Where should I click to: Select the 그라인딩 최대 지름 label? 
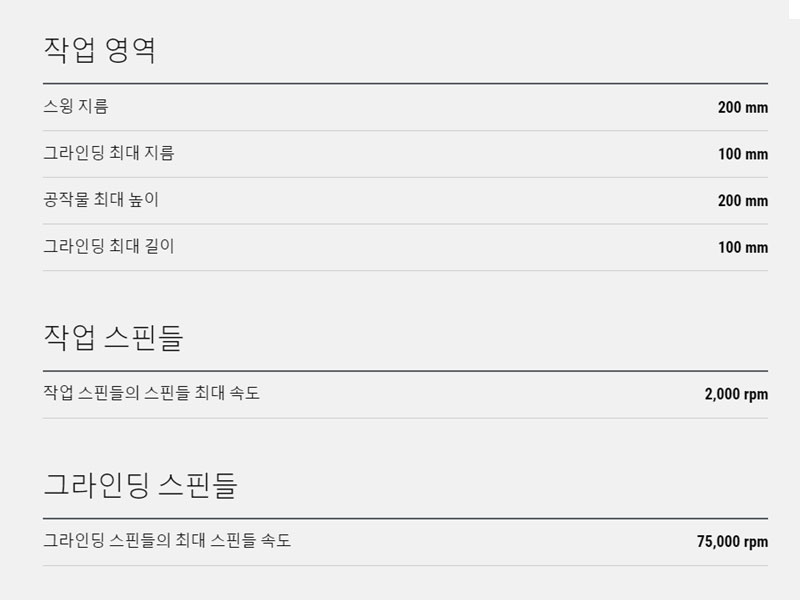109,153
